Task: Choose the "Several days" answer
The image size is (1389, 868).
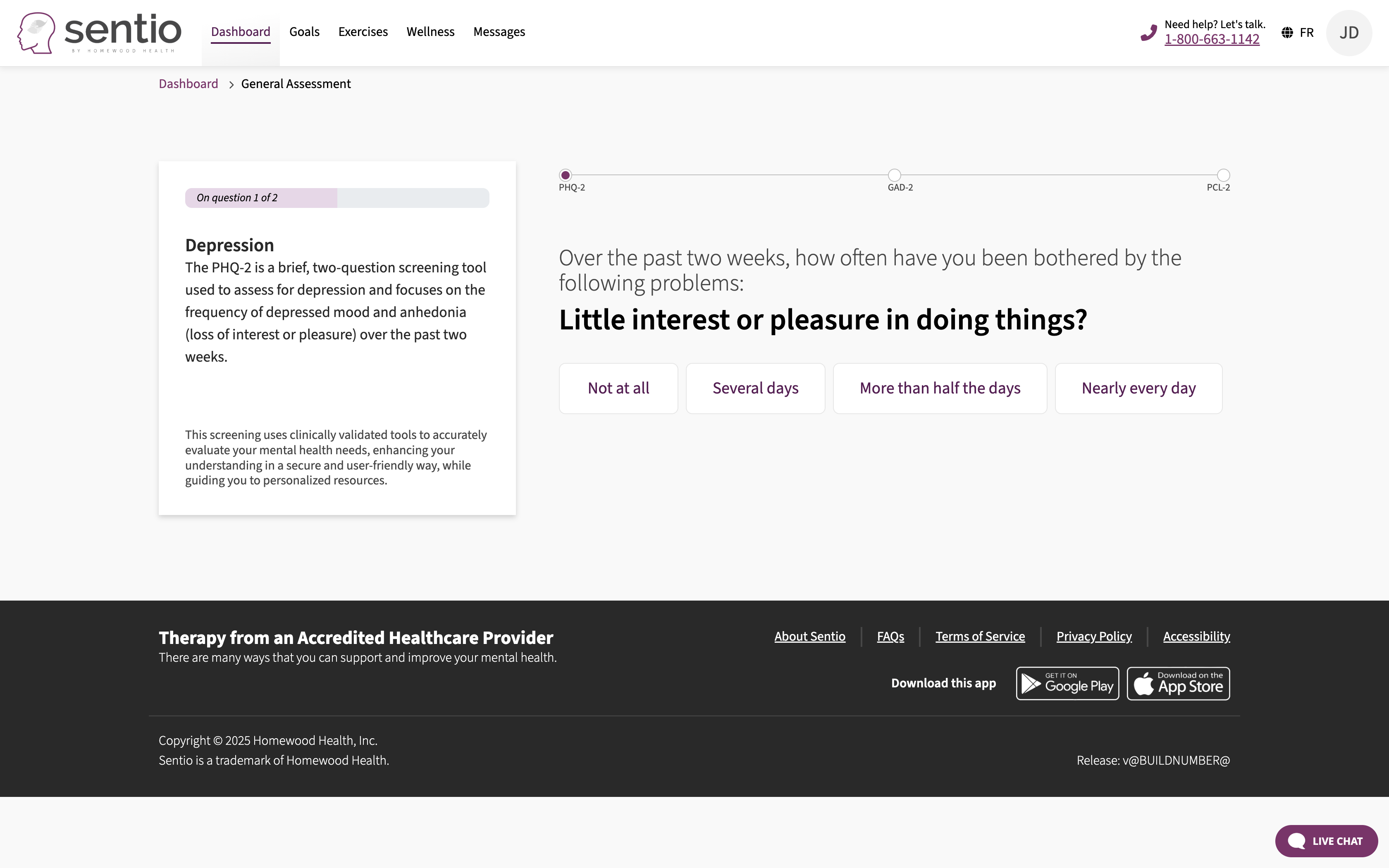Action: [x=755, y=388]
